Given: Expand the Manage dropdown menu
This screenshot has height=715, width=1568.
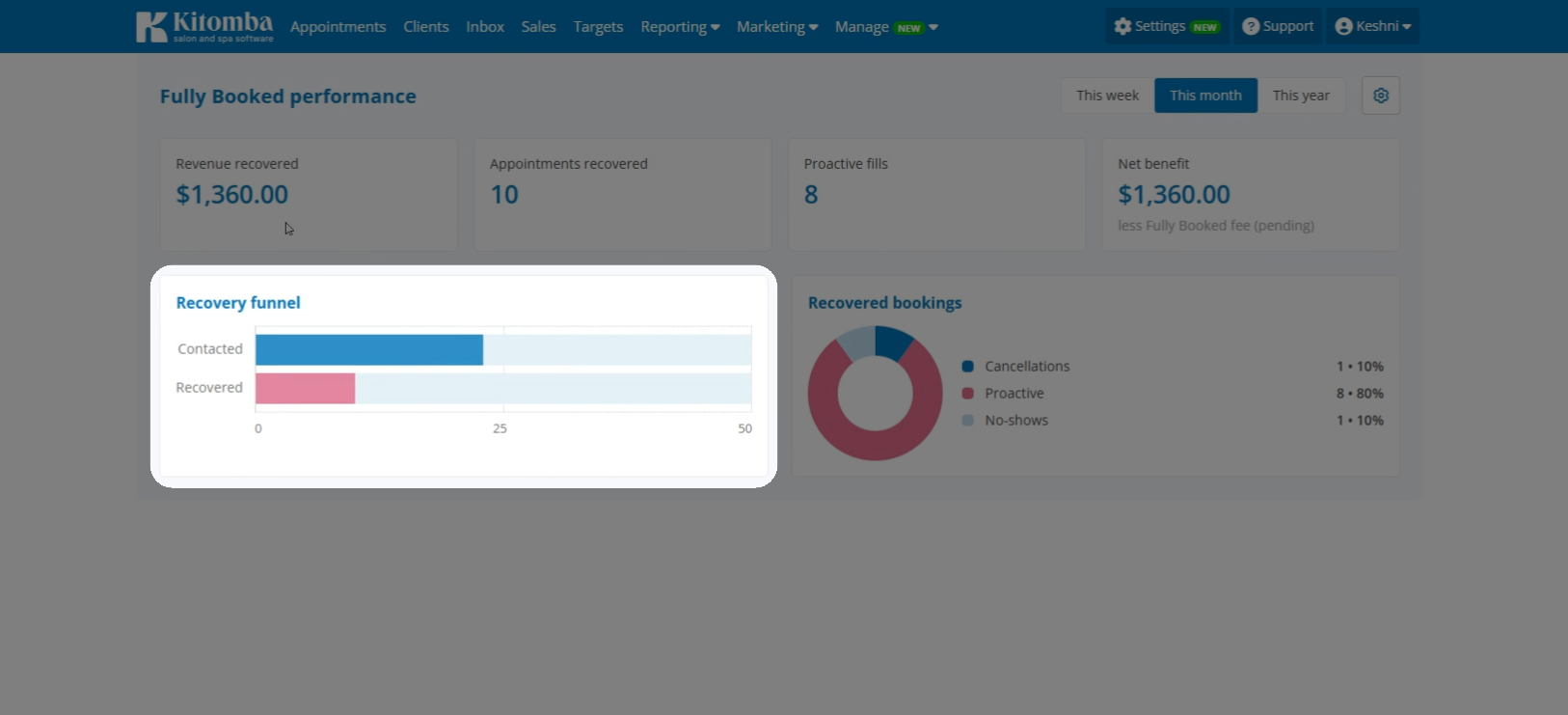Looking at the screenshot, I should 886,27.
